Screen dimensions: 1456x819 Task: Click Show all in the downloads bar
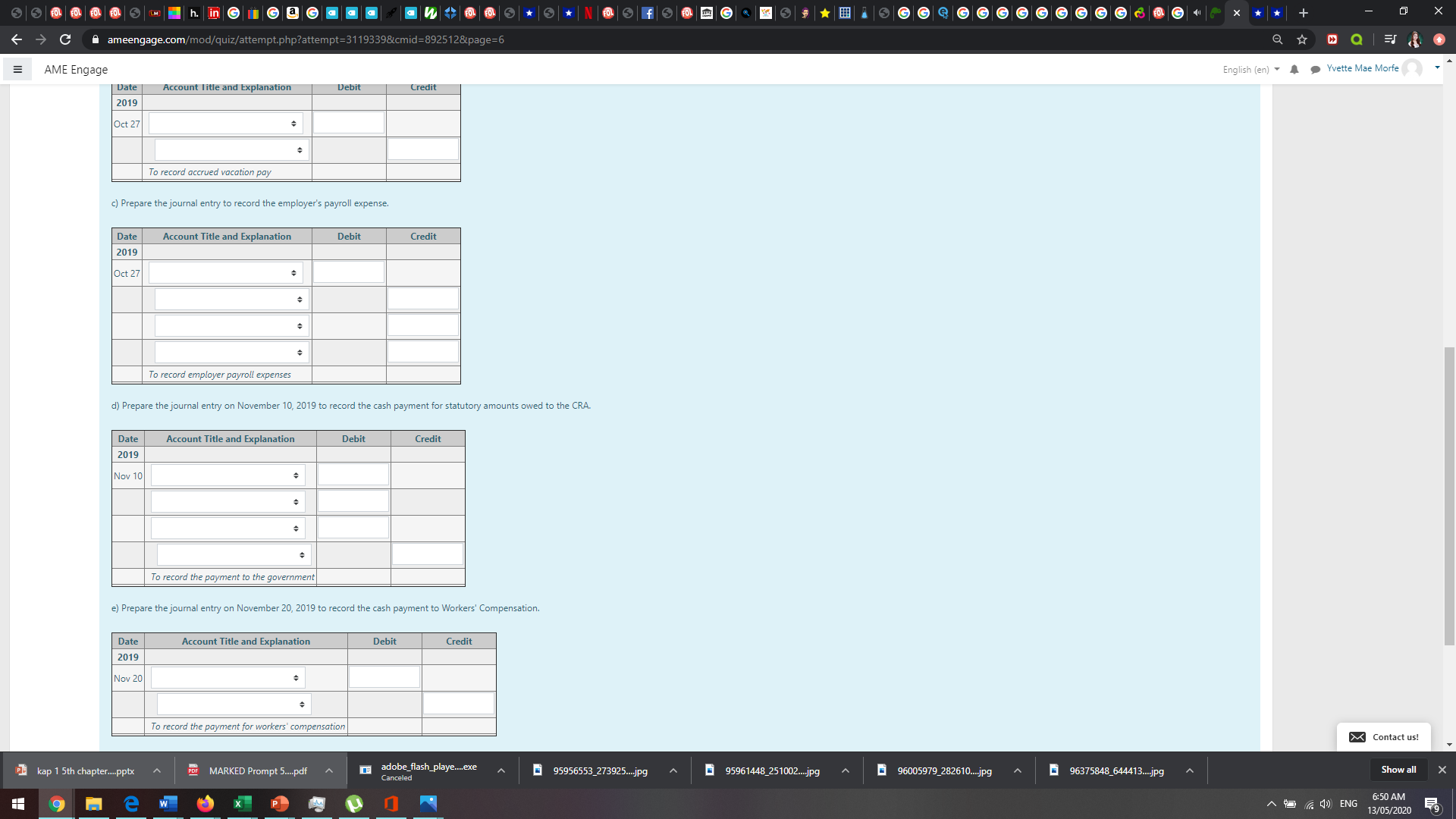click(x=1398, y=769)
